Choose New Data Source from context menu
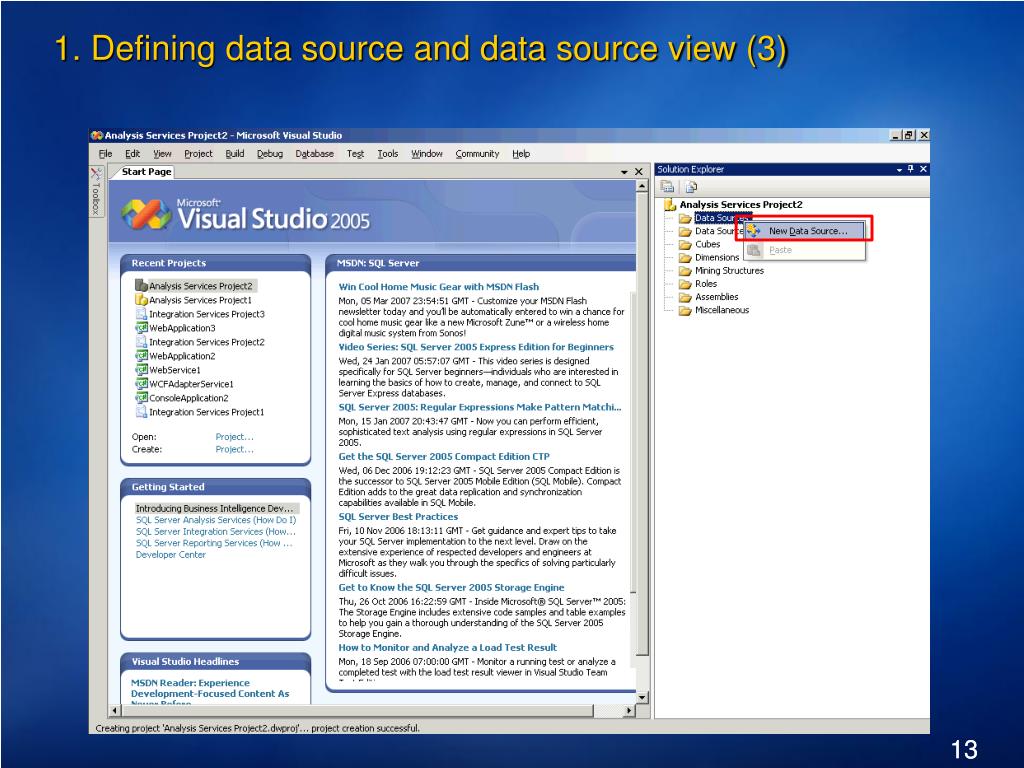Viewport: 1024px width, 768px height. tap(807, 231)
